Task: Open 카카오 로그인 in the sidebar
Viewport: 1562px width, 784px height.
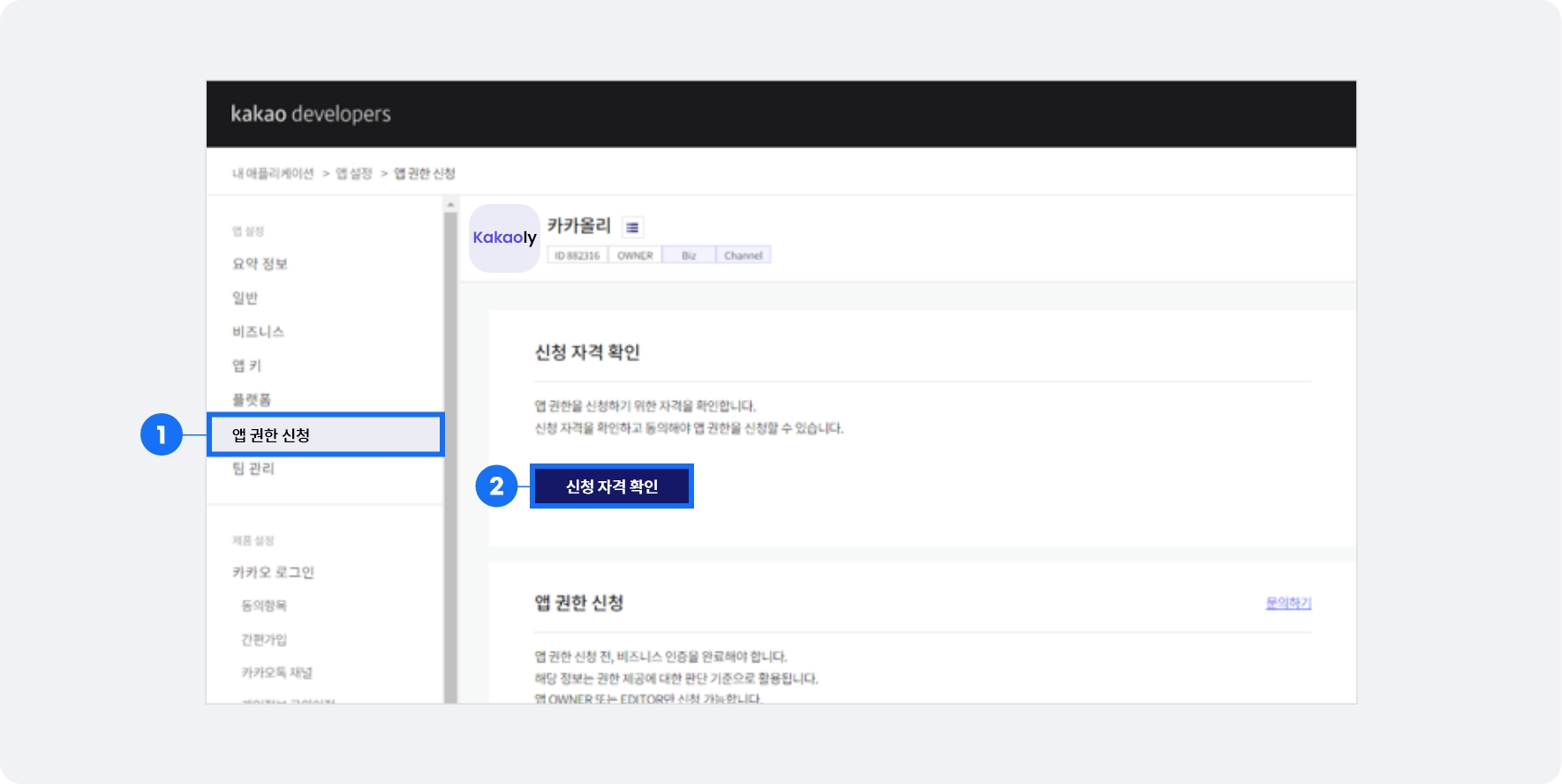Action: (x=273, y=572)
